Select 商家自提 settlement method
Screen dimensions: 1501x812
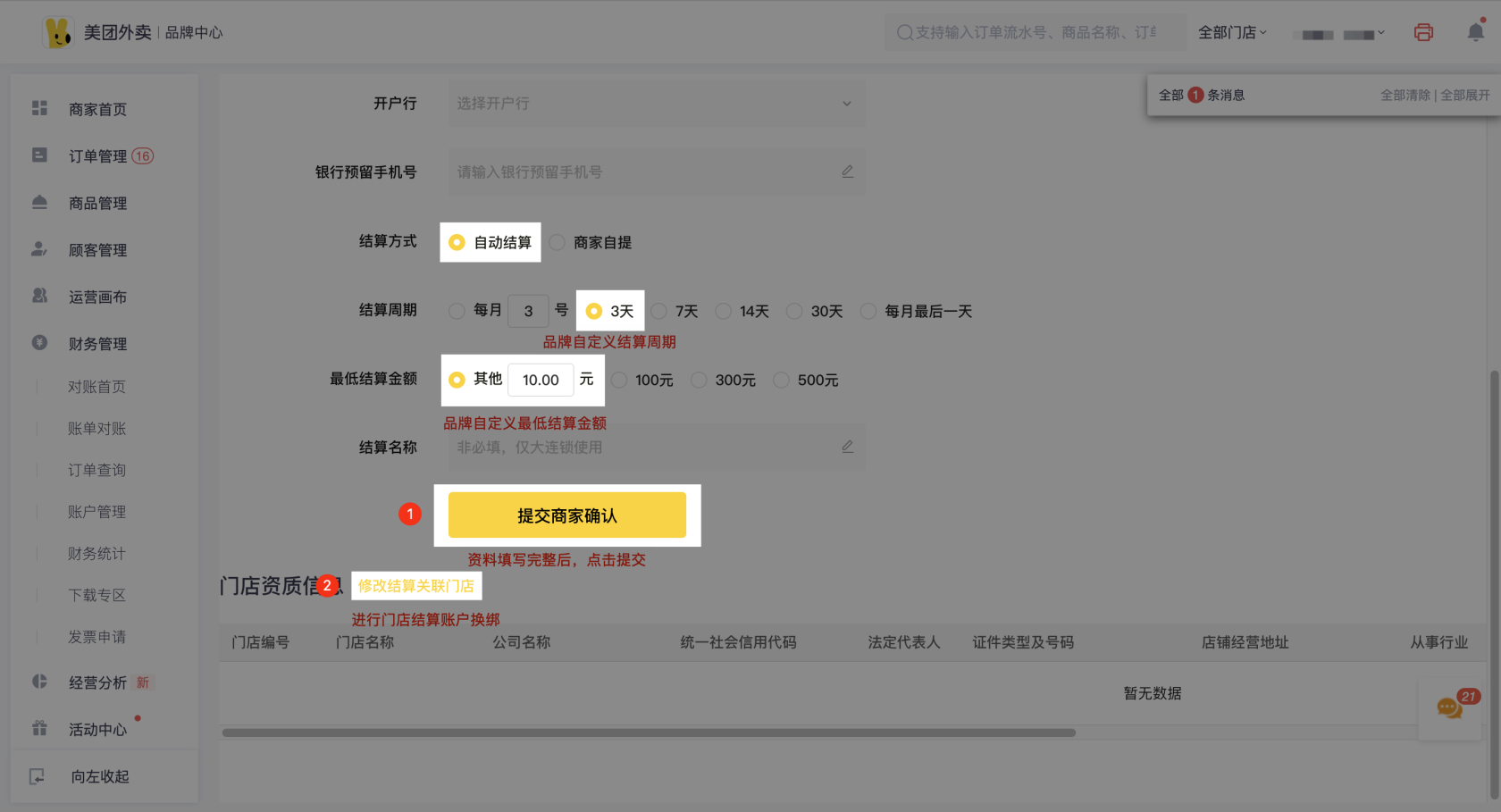click(558, 242)
